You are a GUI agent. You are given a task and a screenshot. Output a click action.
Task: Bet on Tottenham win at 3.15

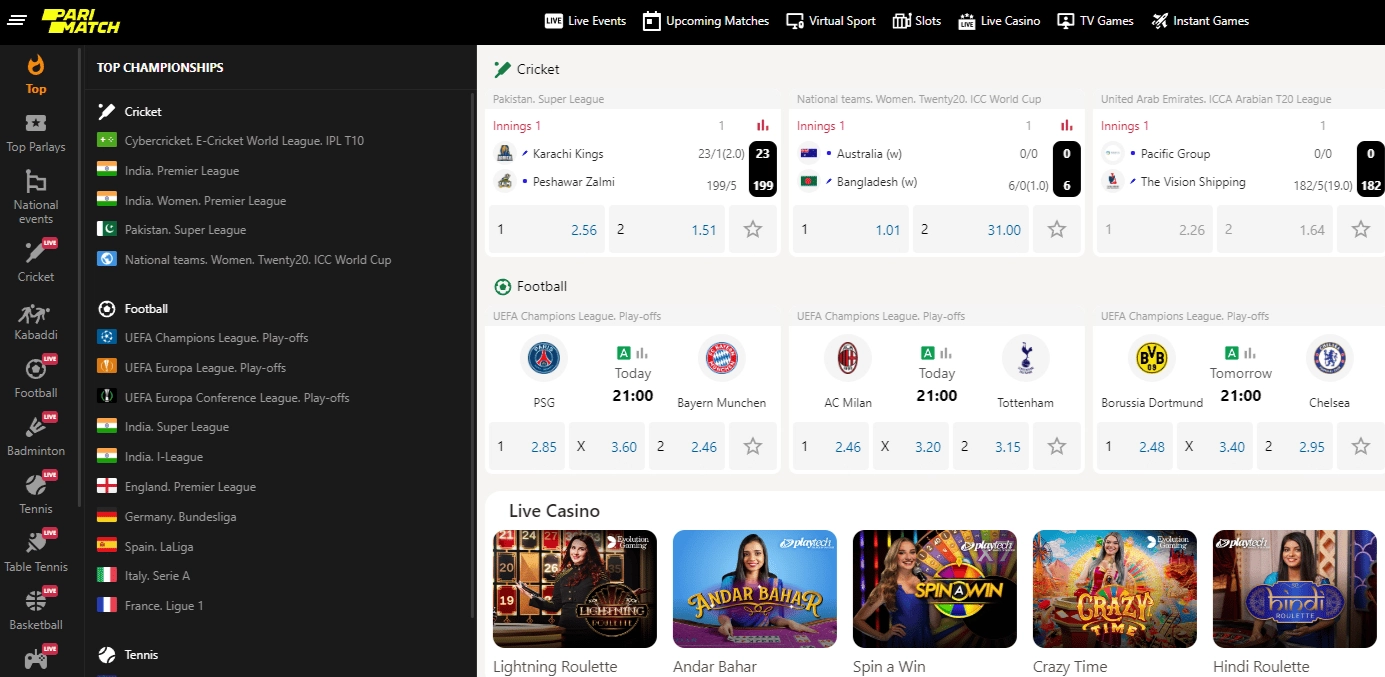coord(991,446)
